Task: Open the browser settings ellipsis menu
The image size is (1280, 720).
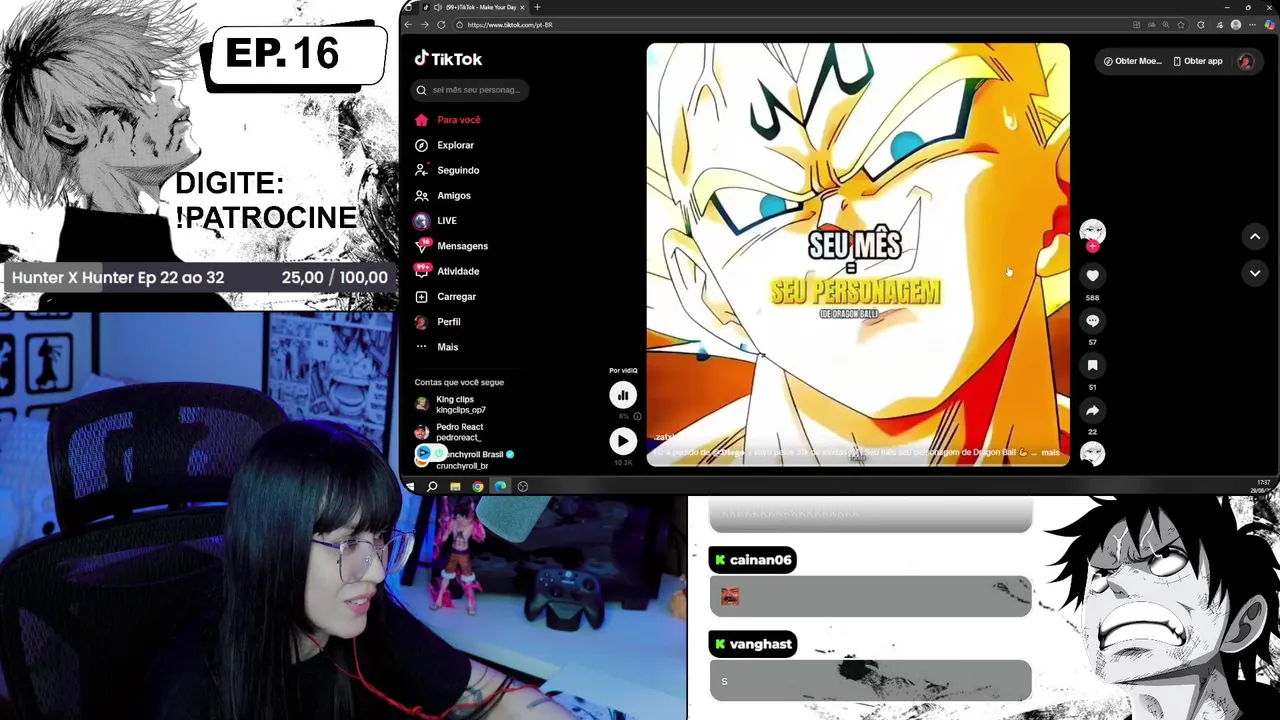Action: [1253, 25]
